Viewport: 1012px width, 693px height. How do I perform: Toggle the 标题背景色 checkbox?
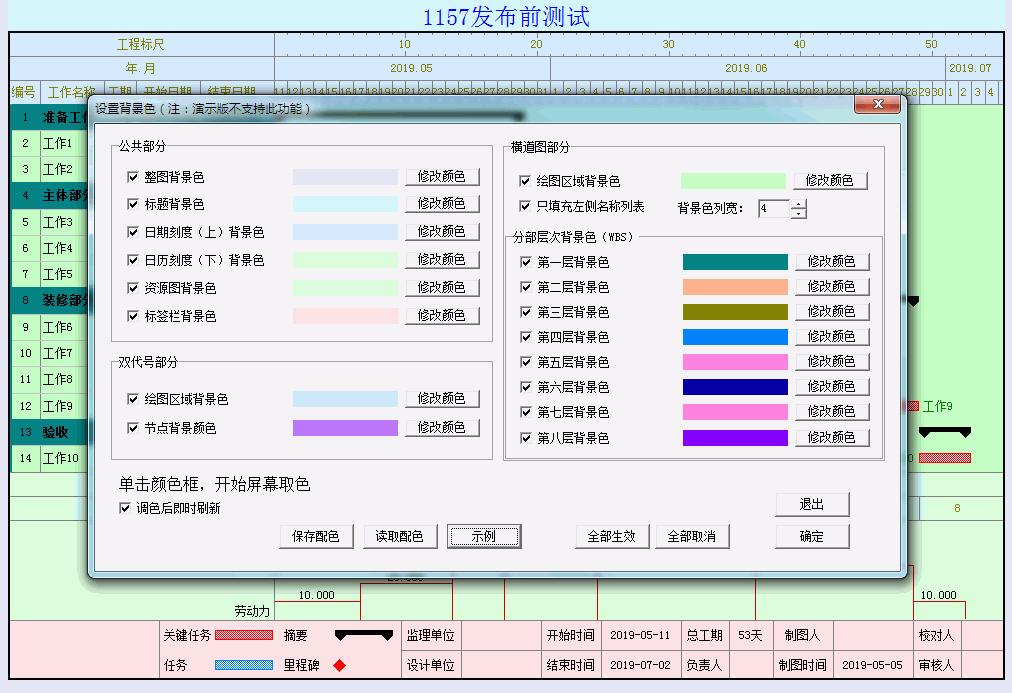pyautogui.click(x=133, y=204)
